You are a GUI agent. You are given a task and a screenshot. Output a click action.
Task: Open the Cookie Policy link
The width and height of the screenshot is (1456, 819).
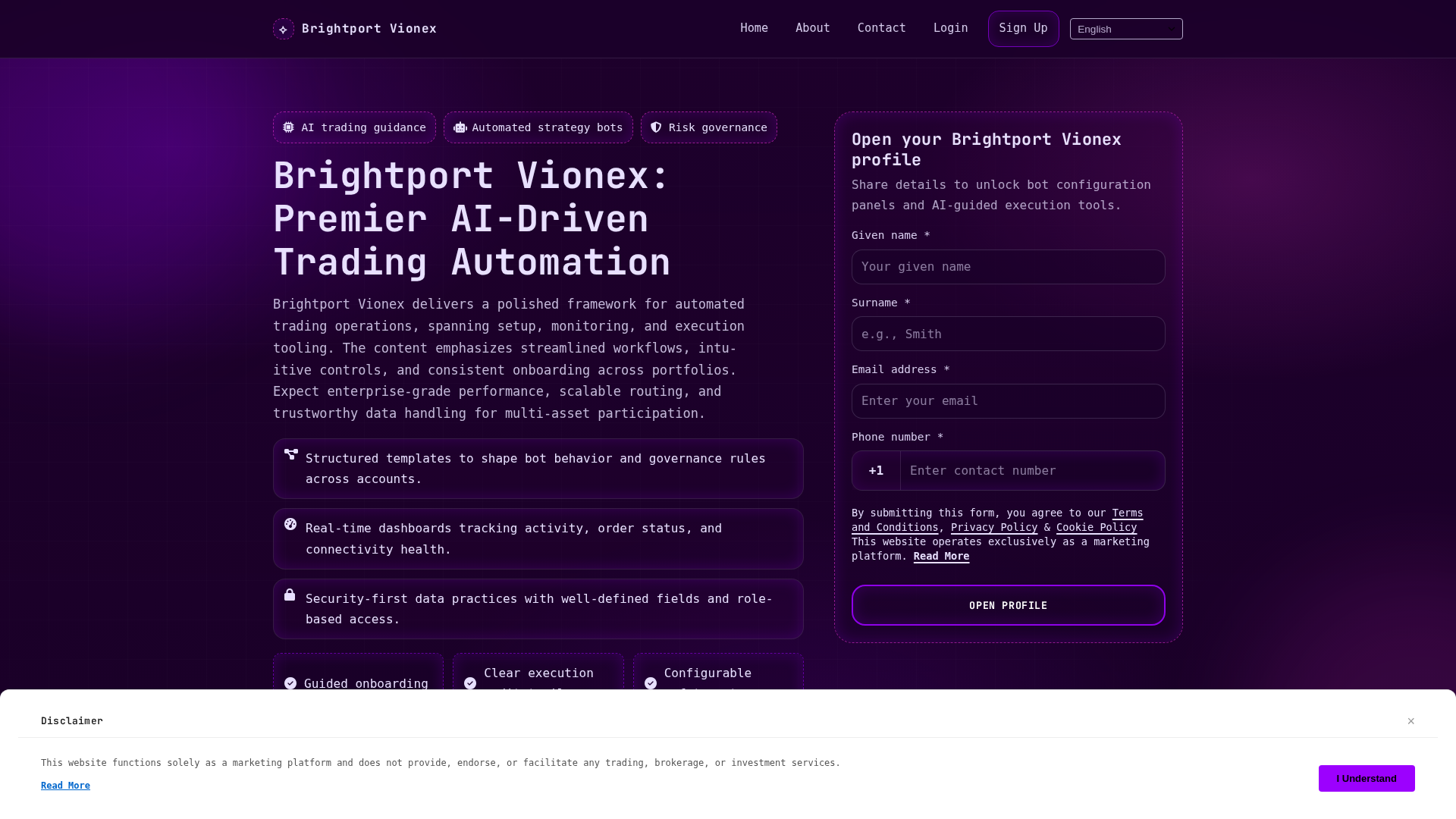tap(1097, 527)
